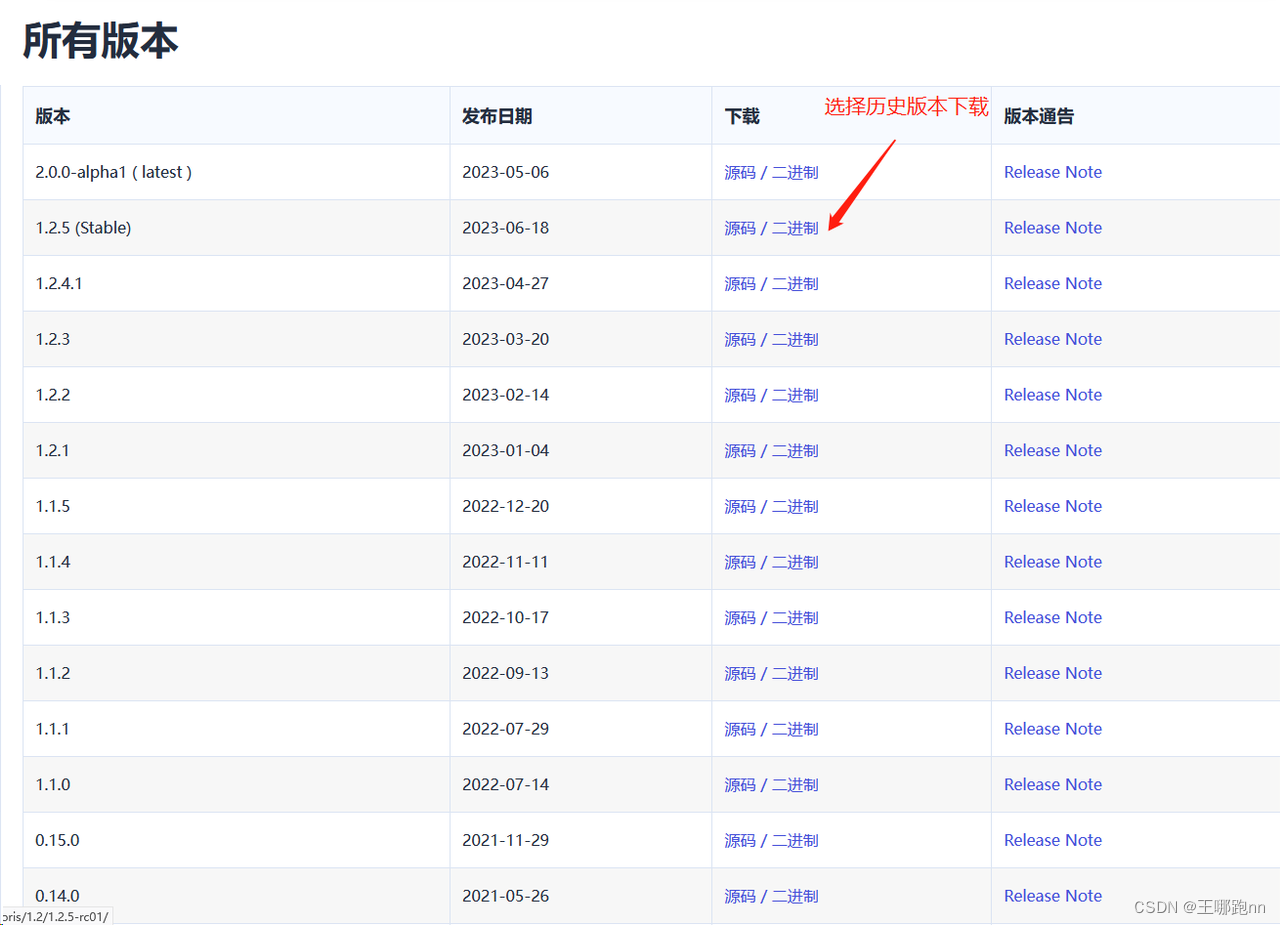Select version text 1.2.4.1

point(59,284)
